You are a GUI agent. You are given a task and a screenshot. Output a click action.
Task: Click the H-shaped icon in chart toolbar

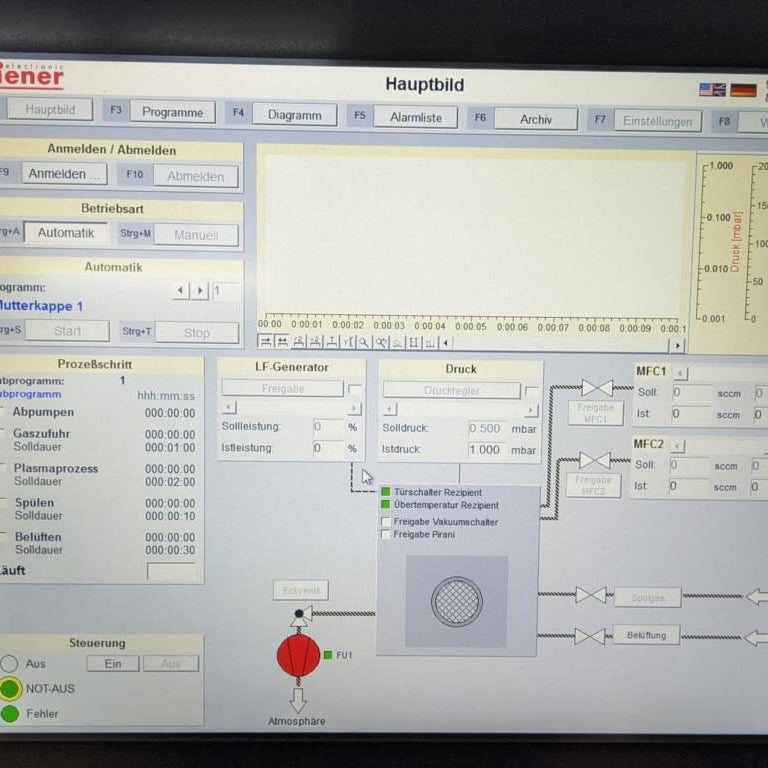click(414, 343)
